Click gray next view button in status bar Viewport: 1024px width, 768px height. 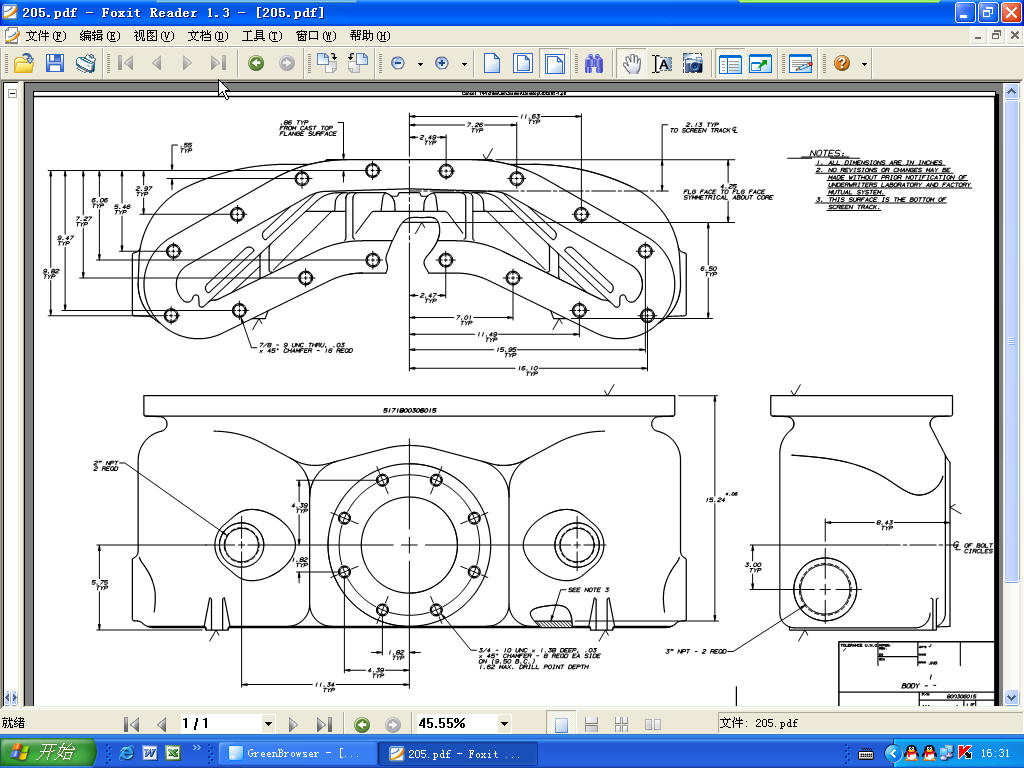click(392, 724)
